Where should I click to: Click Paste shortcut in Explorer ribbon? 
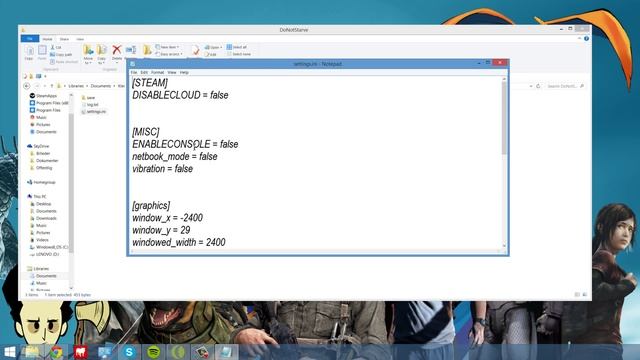64,62
